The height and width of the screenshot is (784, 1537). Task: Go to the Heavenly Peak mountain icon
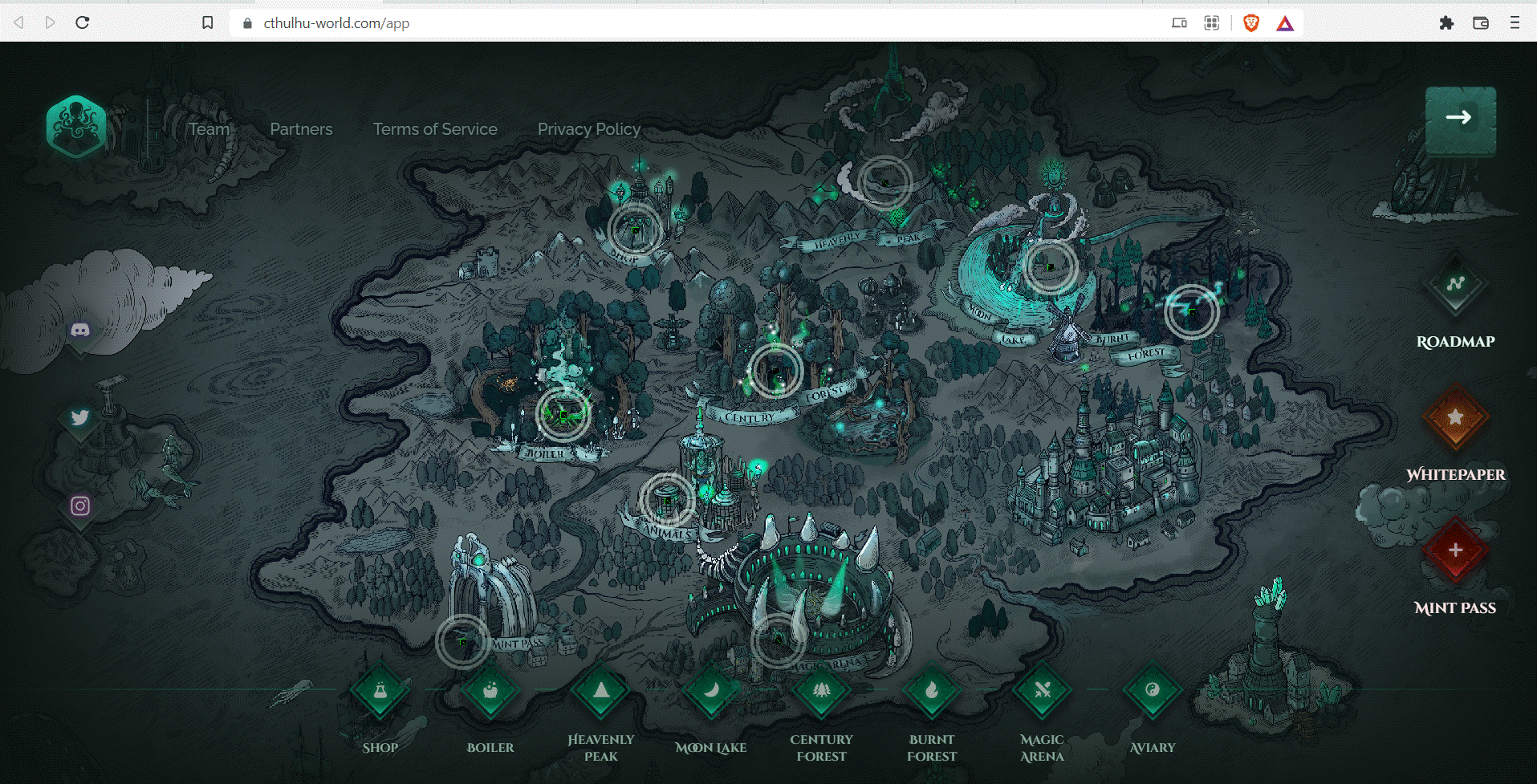[601, 691]
